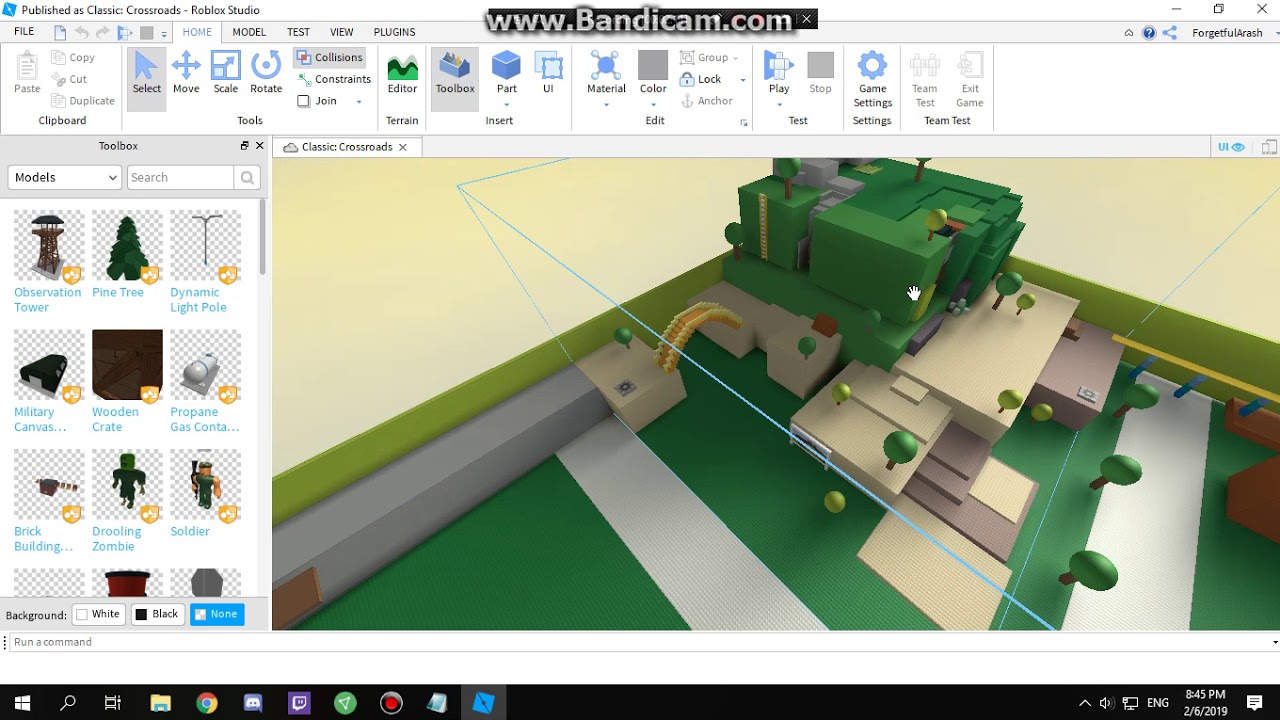
Task: Select the Drooling Zombie model
Action: click(126, 500)
